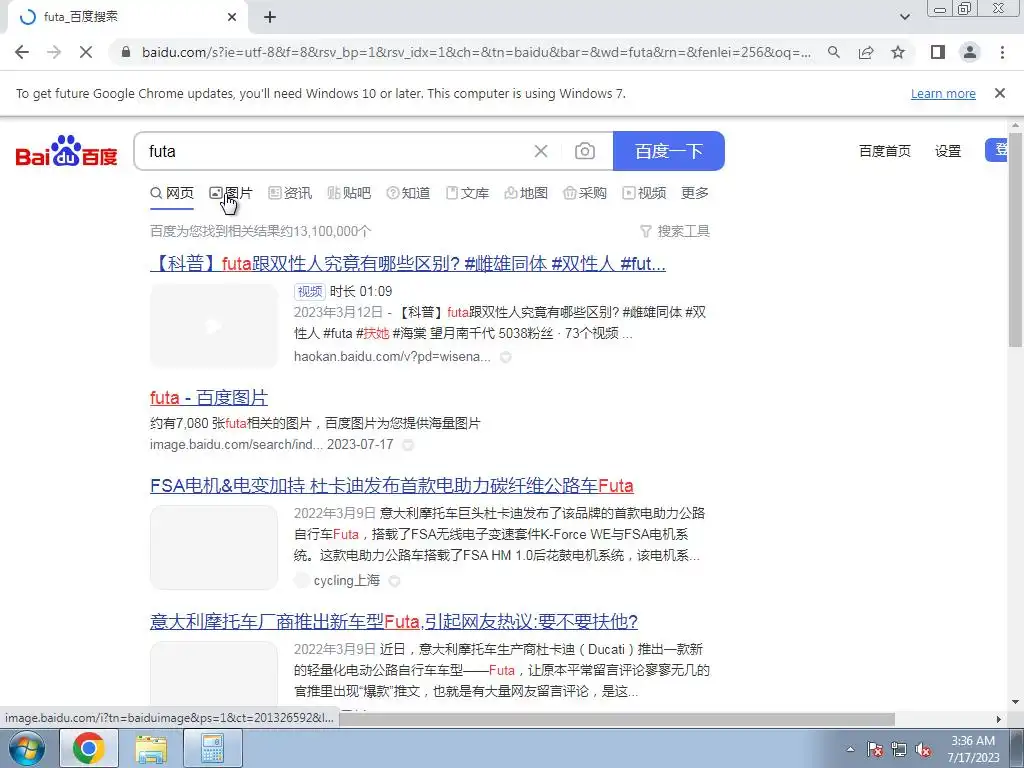Click the horizontal scrollbar at the page bottom

coord(617,719)
